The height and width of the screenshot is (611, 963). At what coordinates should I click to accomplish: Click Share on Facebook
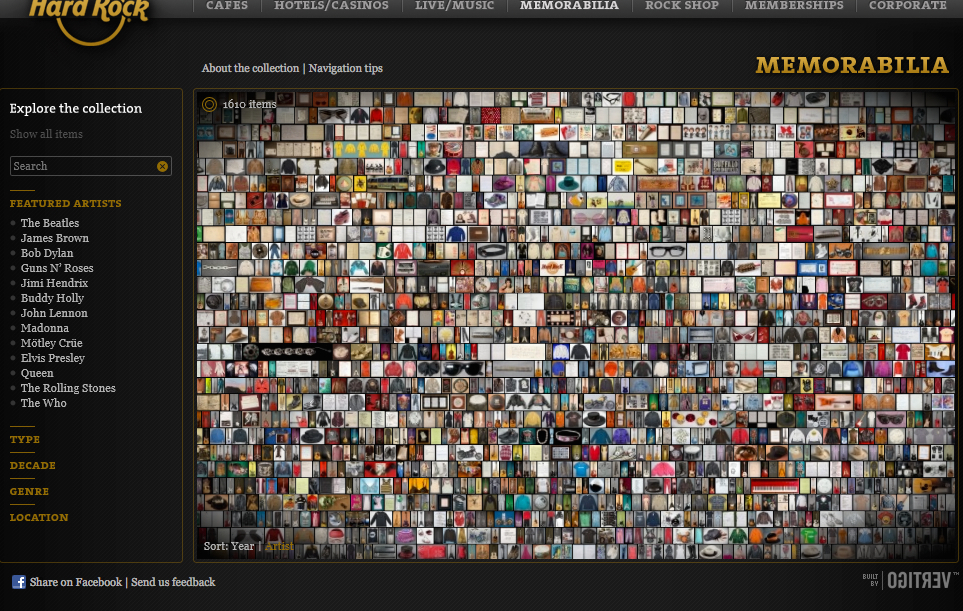pos(76,582)
